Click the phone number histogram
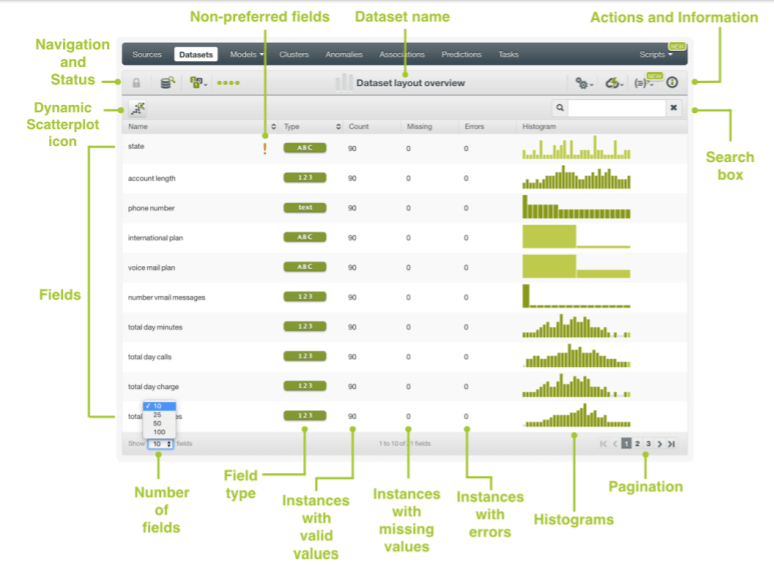 coord(577,207)
